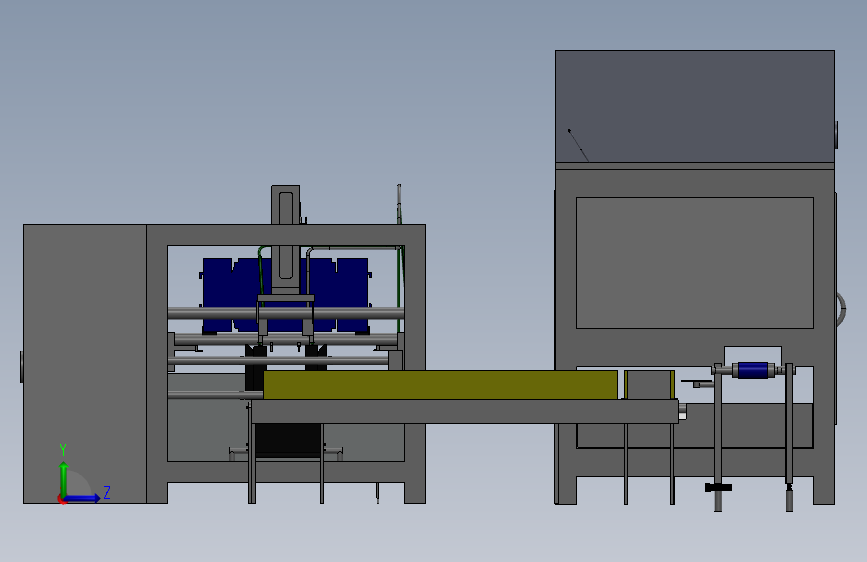Select the small blue cylinder on the right stand
The image size is (867, 562).
coord(753,370)
